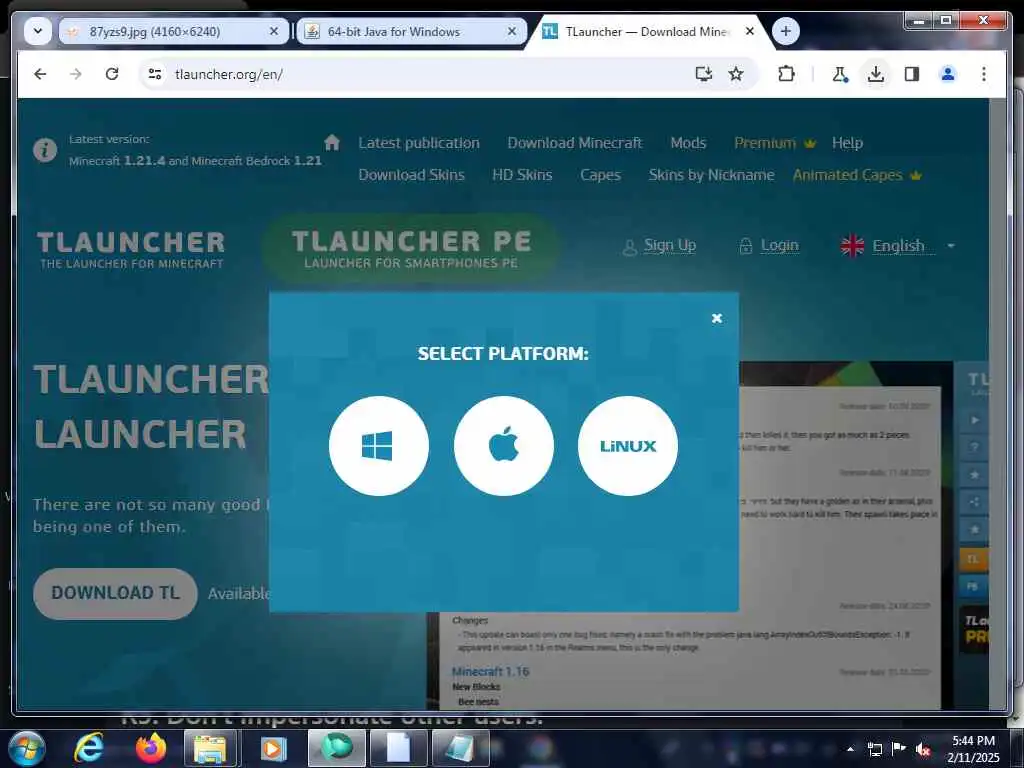Bookmark this page with the star icon
This screenshot has width=1024, height=768.
pyautogui.click(x=736, y=74)
